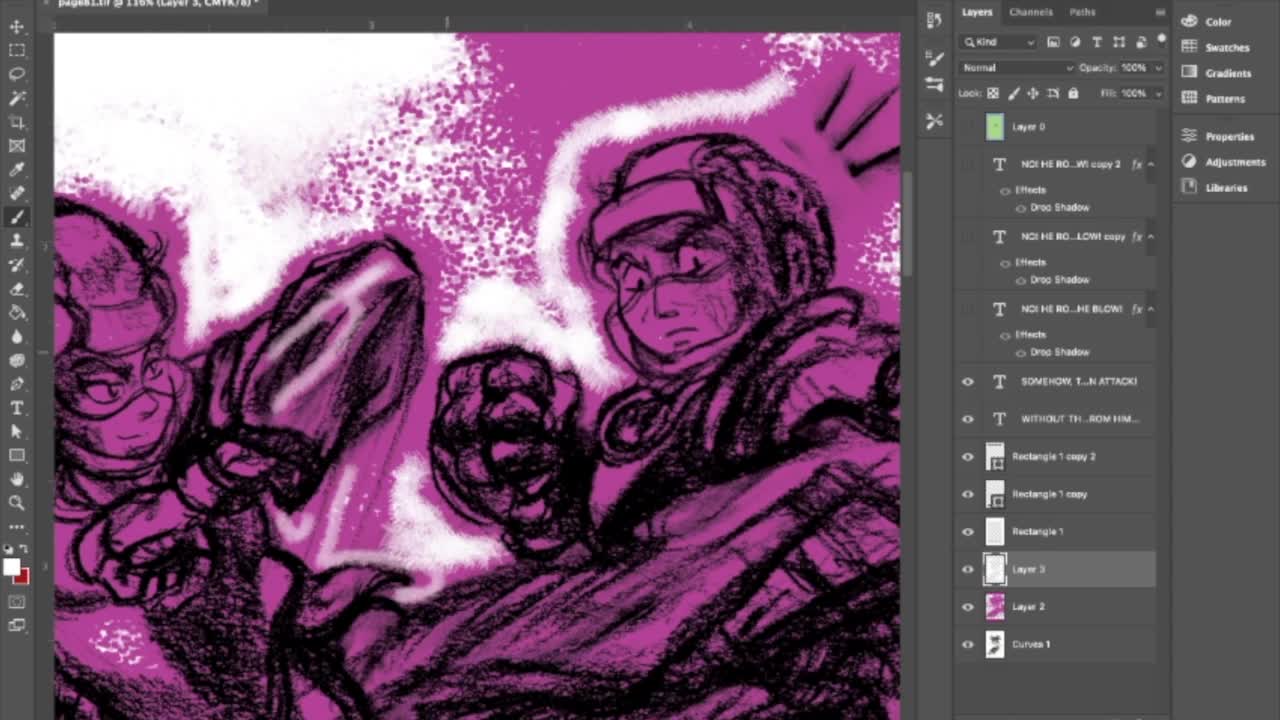The image size is (1280, 720).
Task: Hide the Curves 1 layer
Action: pyautogui.click(x=967, y=645)
